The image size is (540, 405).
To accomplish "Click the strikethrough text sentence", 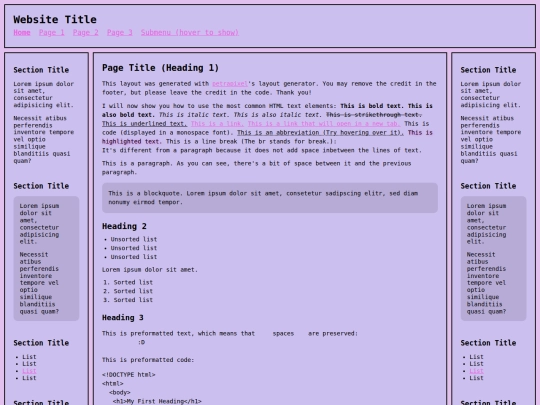I will point(374,115).
